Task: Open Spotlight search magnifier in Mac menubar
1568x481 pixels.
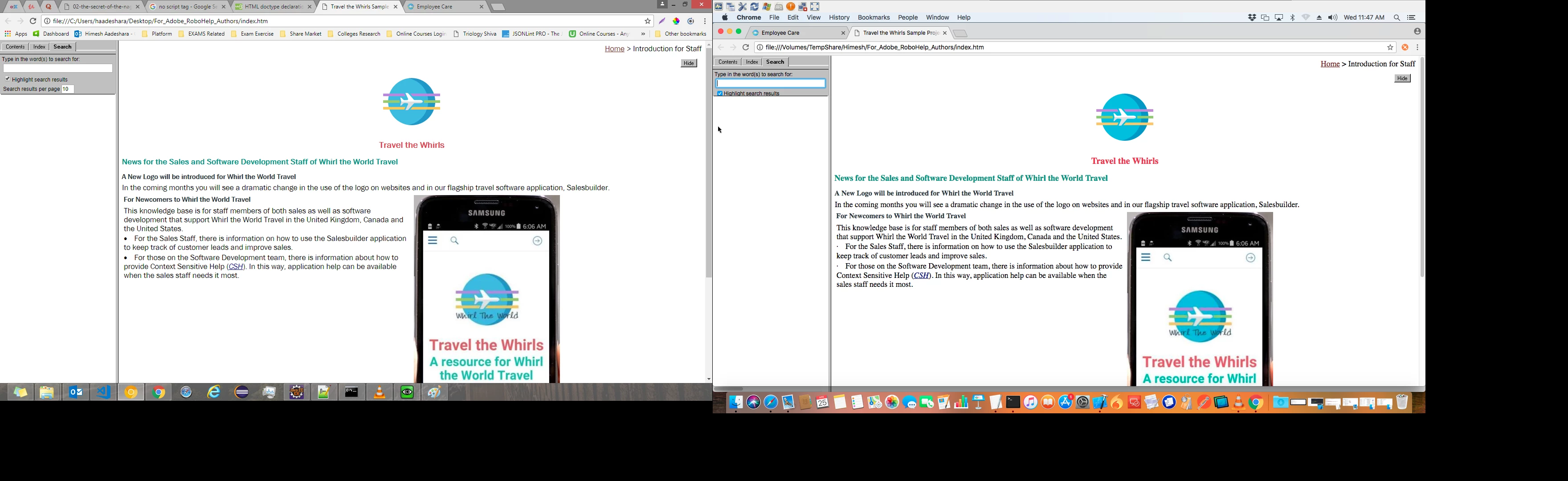Action: point(1397,18)
